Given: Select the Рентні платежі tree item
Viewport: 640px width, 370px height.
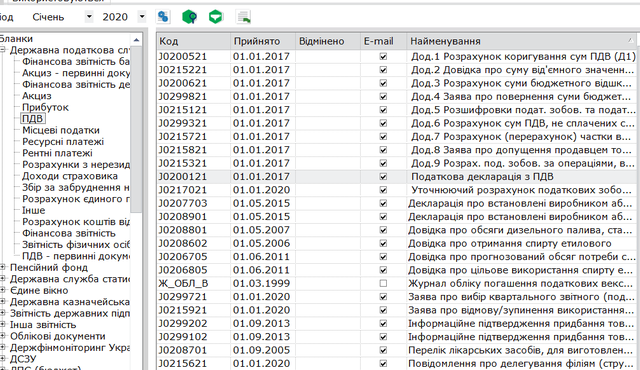Looking at the screenshot, I should (57, 153).
